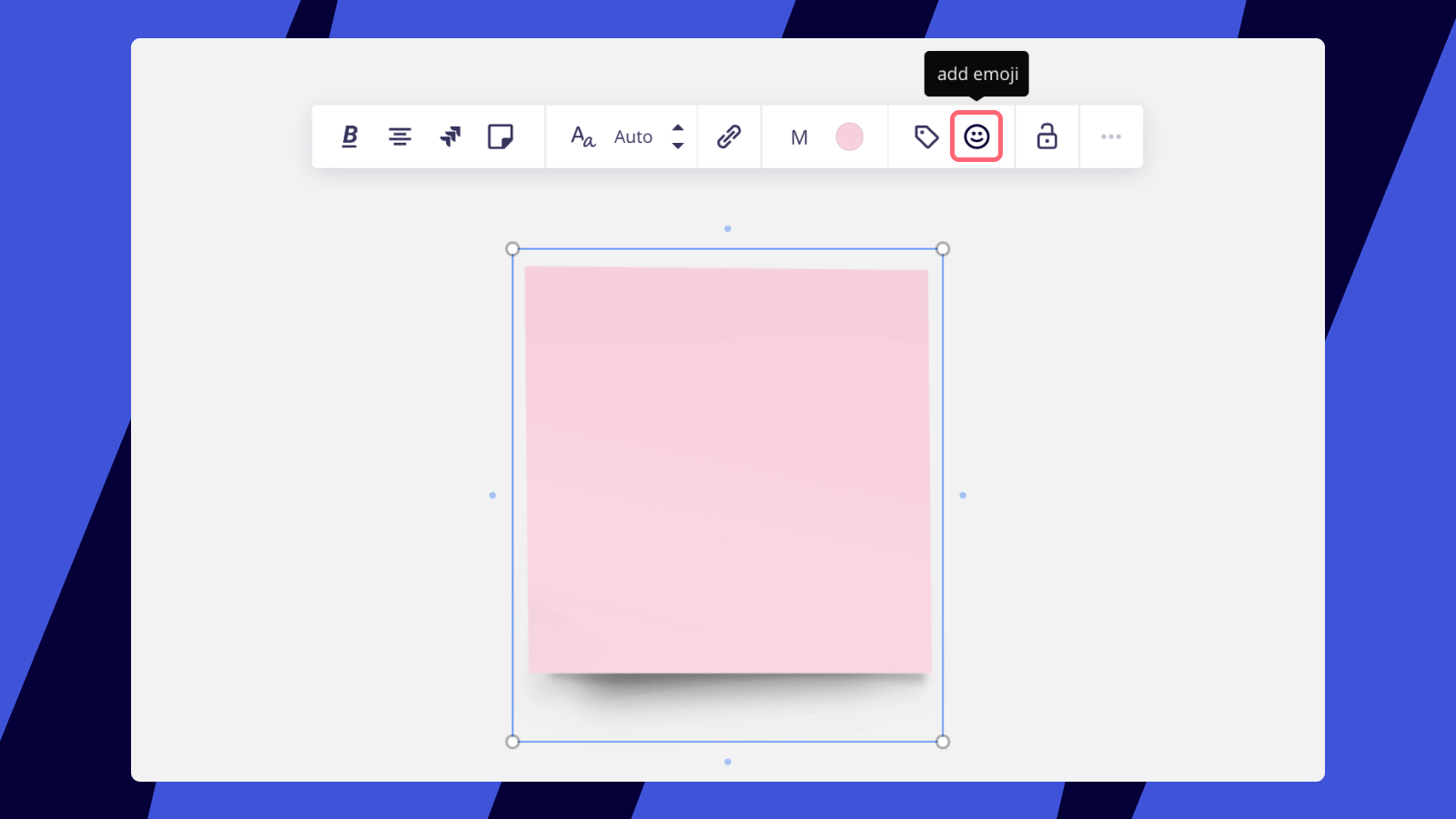The width and height of the screenshot is (1456, 819).
Task: Open the font style Aa picker
Action: pyautogui.click(x=582, y=136)
